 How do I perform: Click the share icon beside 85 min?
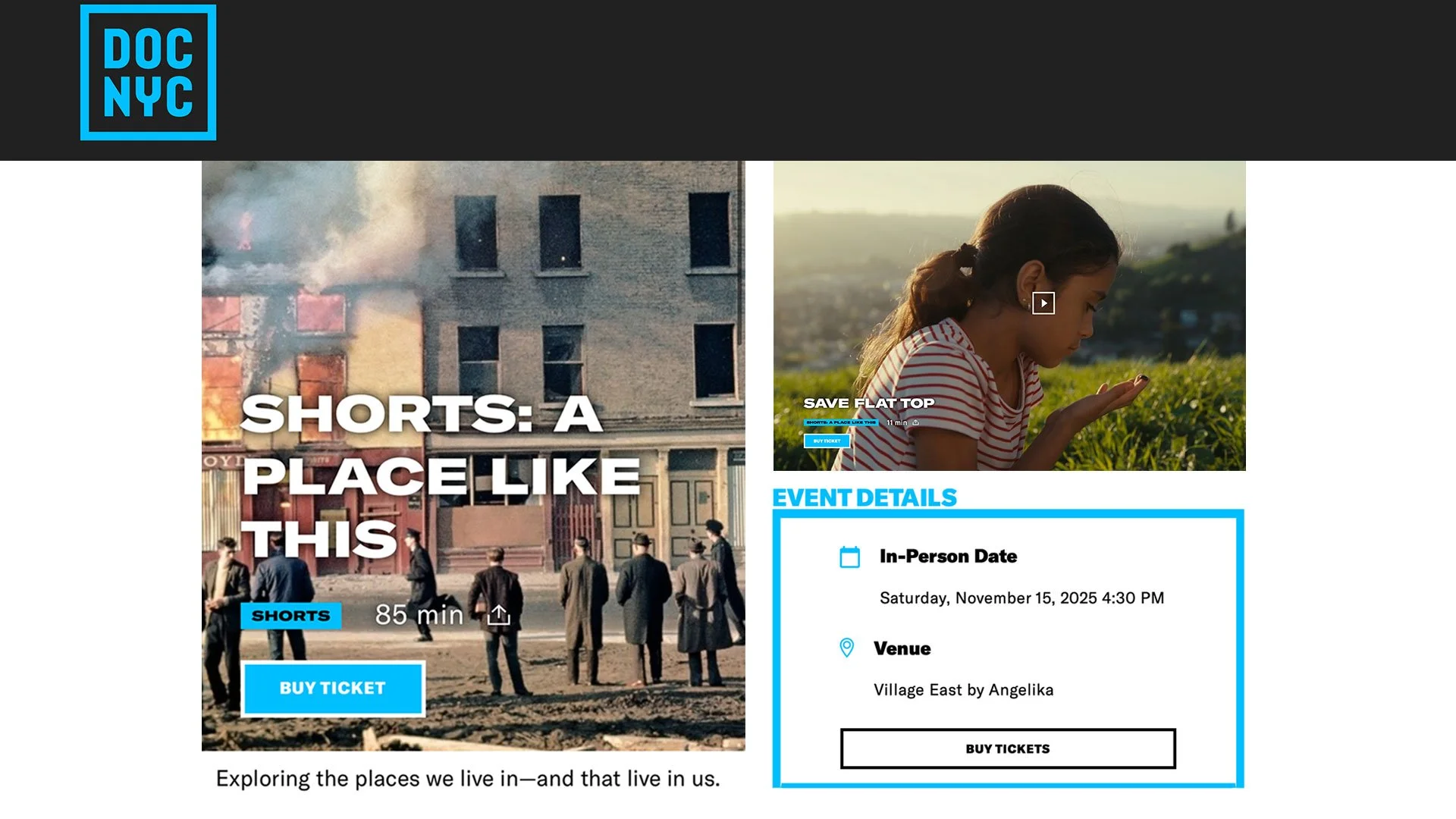coord(498,615)
